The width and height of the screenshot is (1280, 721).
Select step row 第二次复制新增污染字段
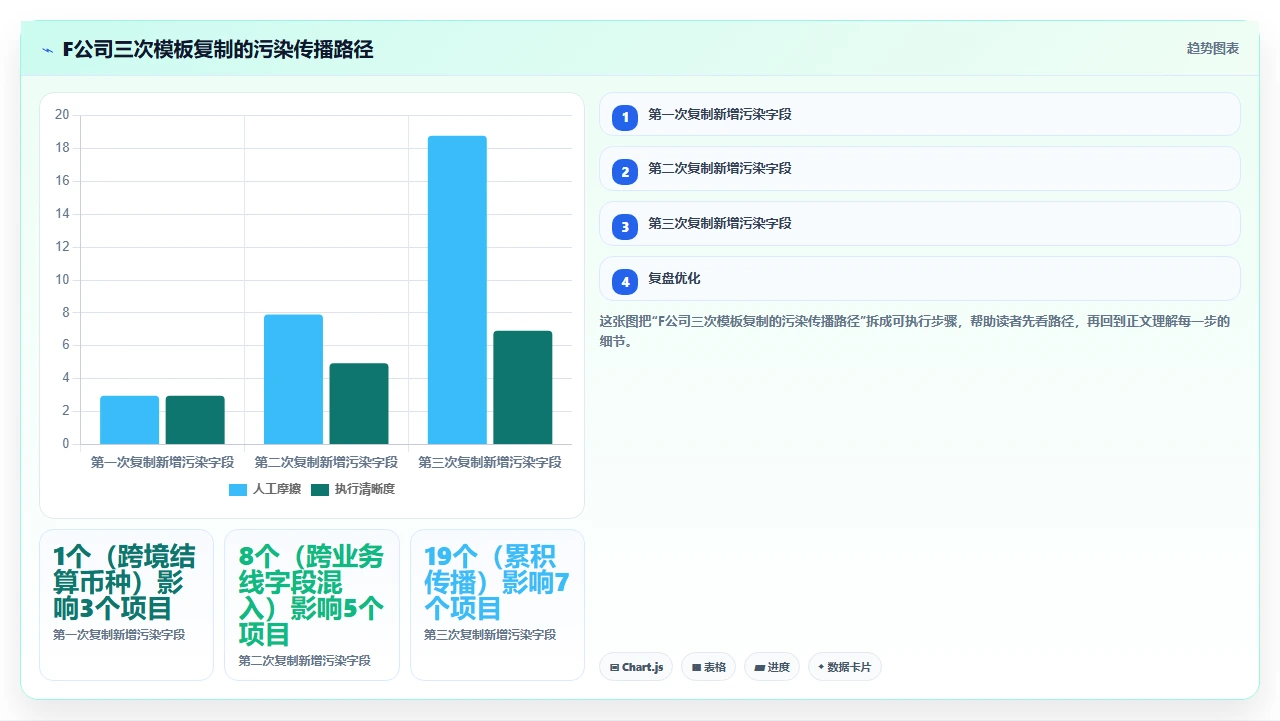point(920,169)
